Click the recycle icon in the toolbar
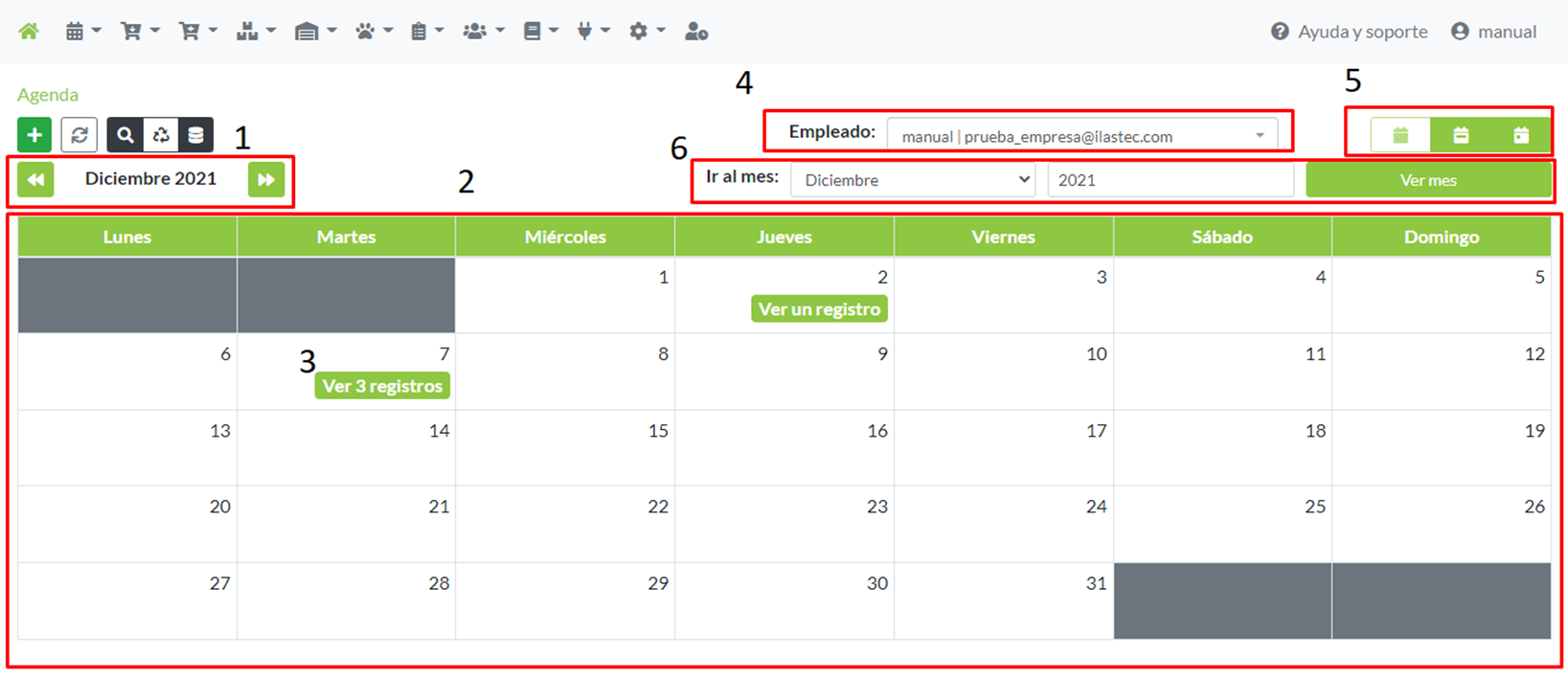This screenshot has width=1568, height=679. click(161, 135)
